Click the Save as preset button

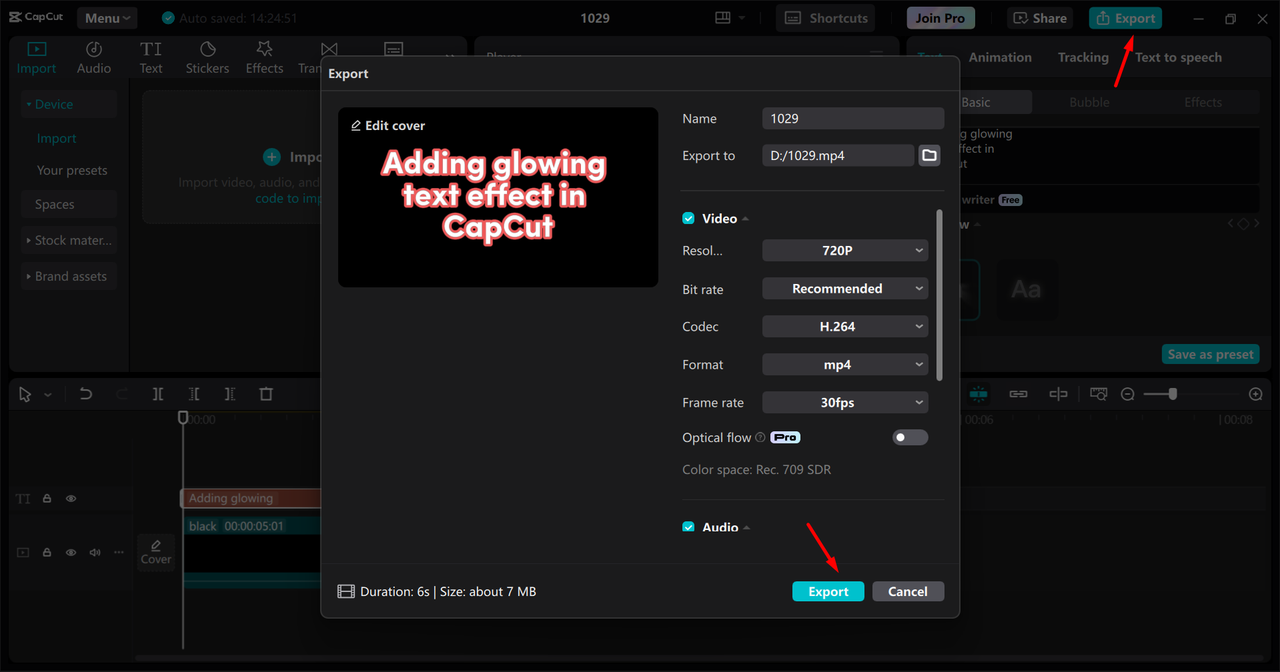tap(1210, 355)
